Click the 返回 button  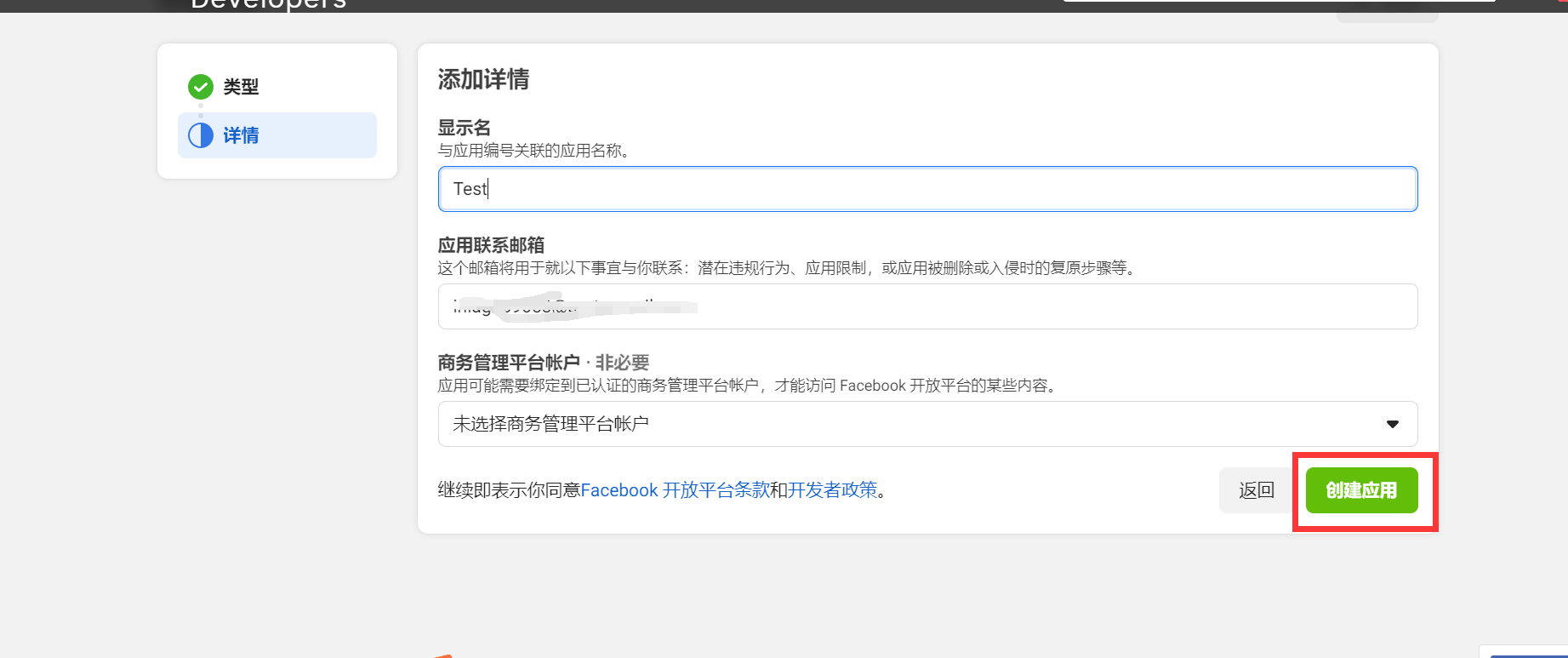pos(1257,490)
